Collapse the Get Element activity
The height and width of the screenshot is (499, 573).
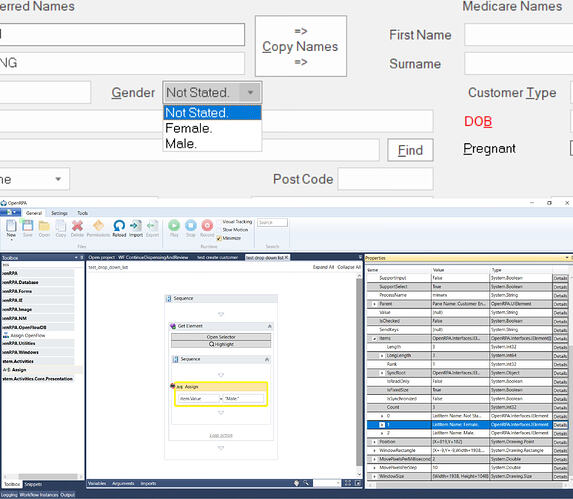(270, 326)
